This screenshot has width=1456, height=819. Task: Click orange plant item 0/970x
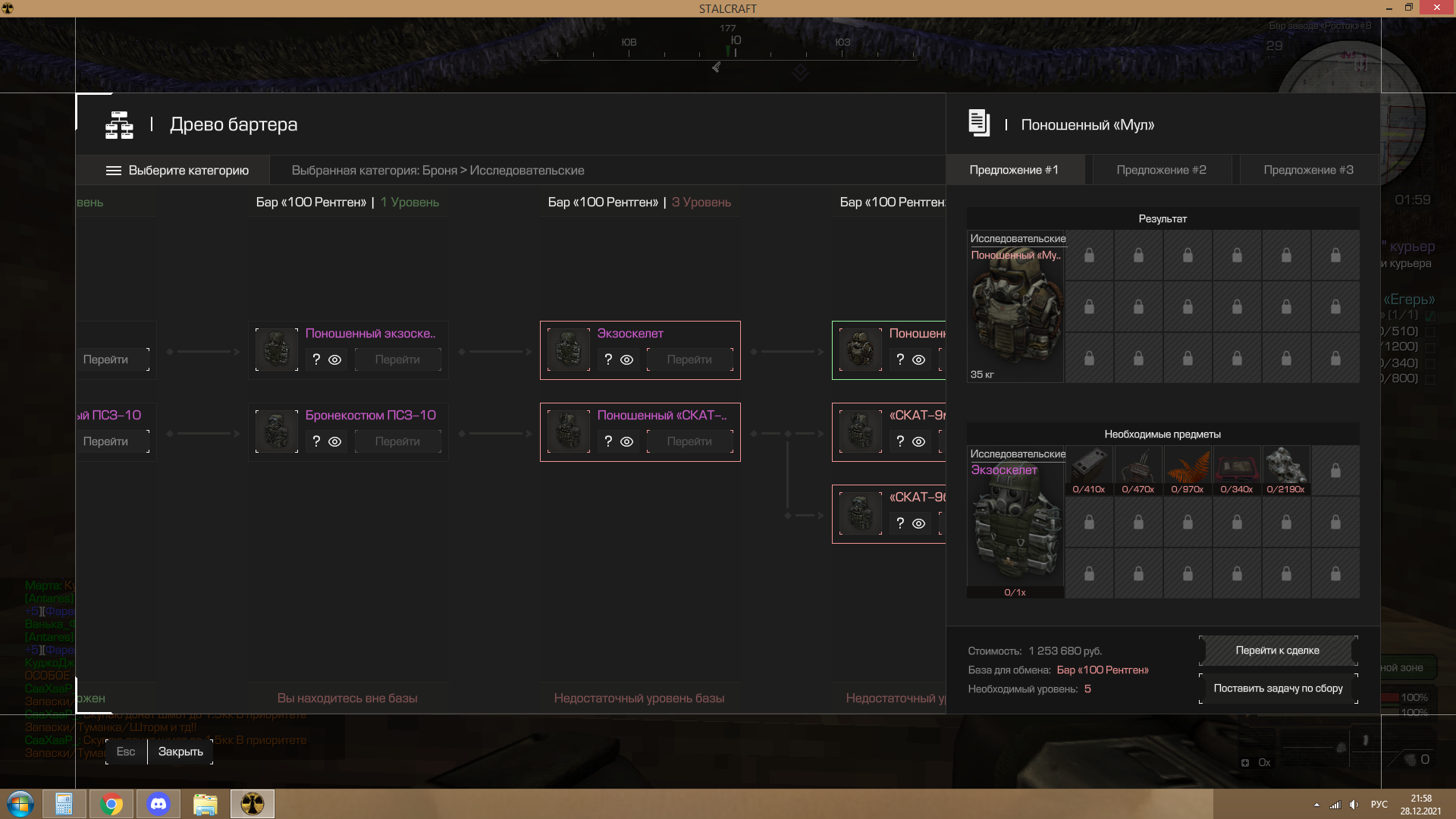coord(1188,471)
